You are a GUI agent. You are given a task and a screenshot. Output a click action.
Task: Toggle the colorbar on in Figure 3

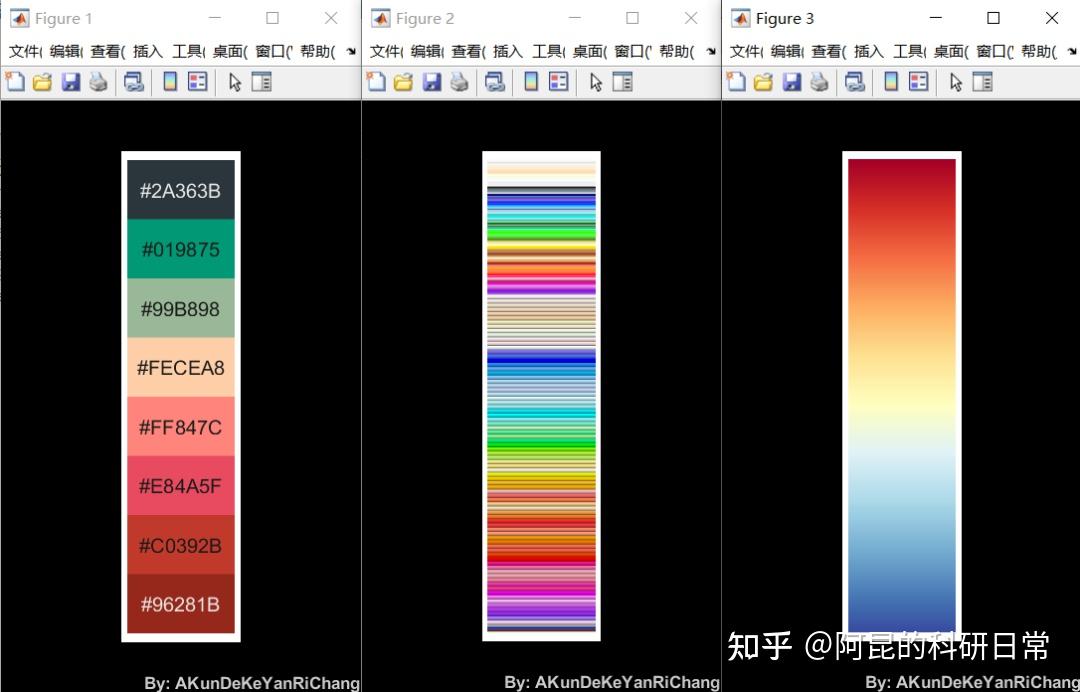[x=892, y=82]
